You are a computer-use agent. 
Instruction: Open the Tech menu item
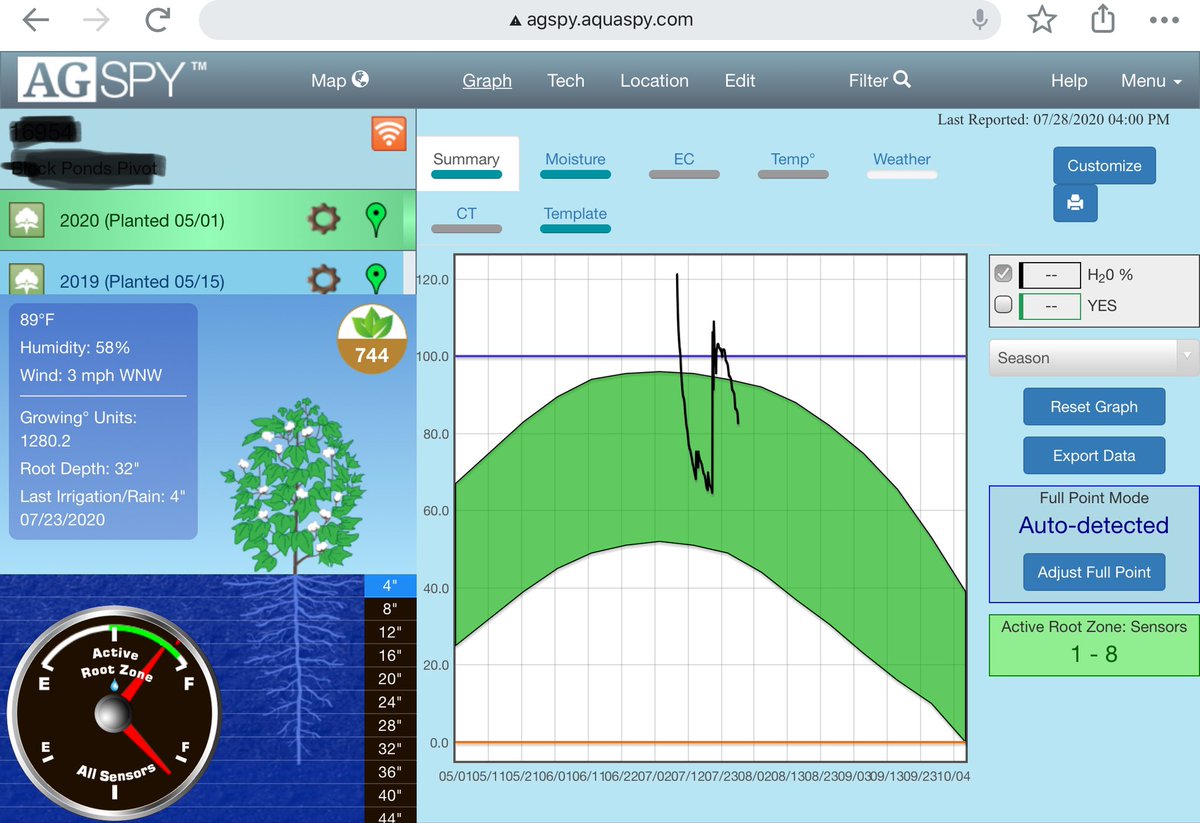click(566, 81)
